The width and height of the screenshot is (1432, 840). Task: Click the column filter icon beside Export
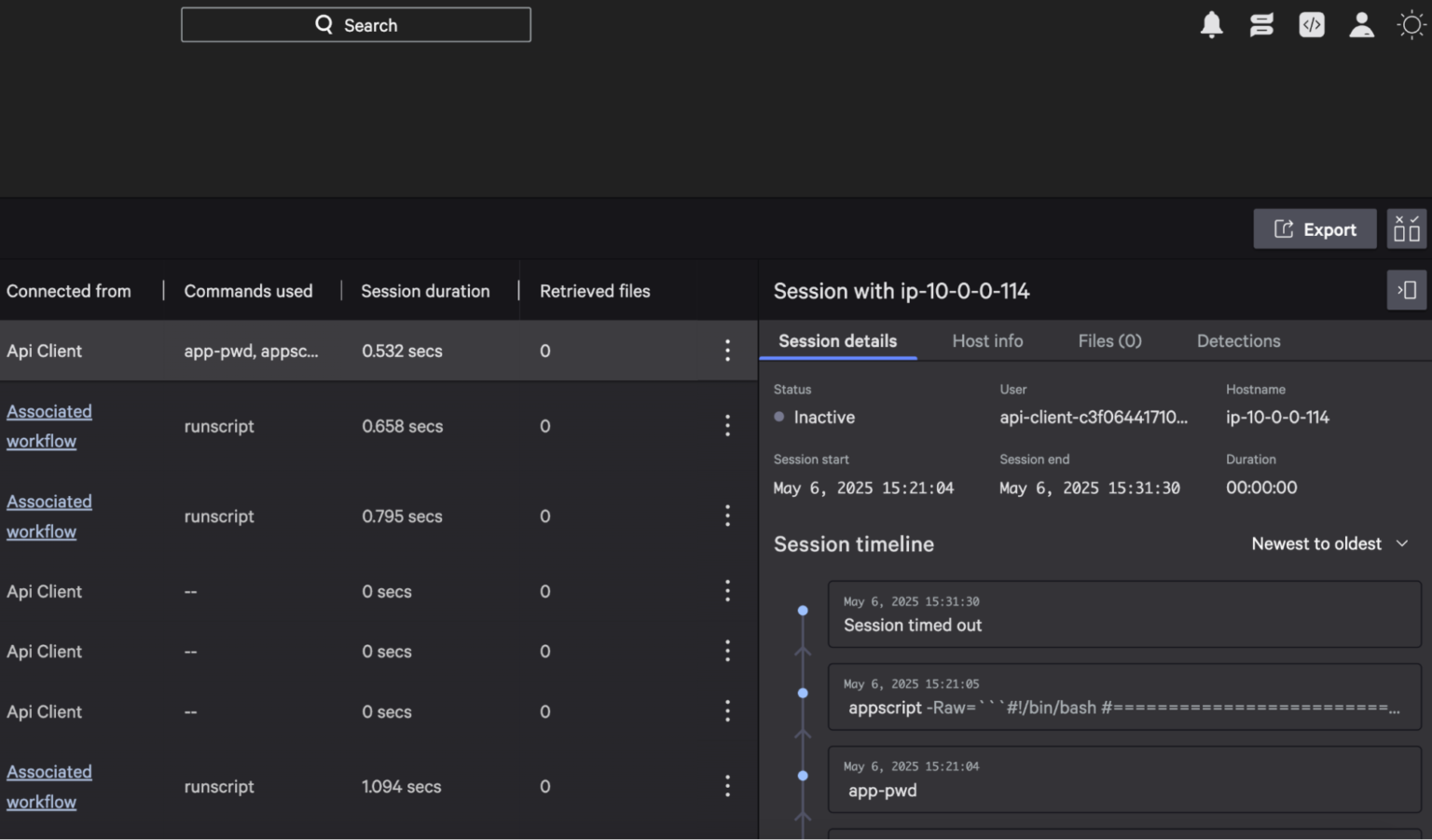tap(1406, 228)
